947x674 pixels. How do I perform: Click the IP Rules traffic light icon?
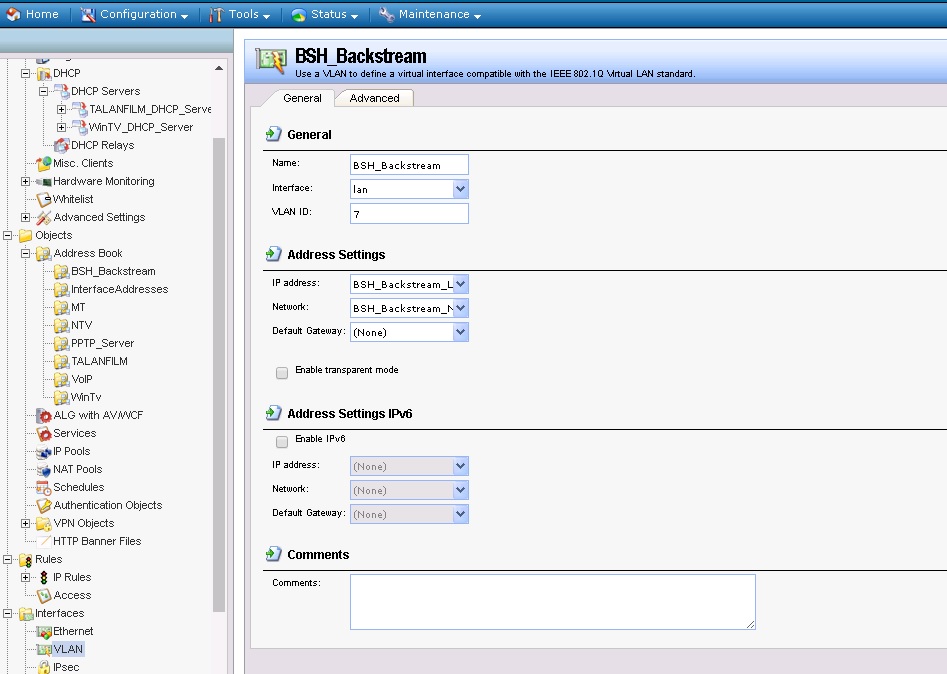point(44,578)
